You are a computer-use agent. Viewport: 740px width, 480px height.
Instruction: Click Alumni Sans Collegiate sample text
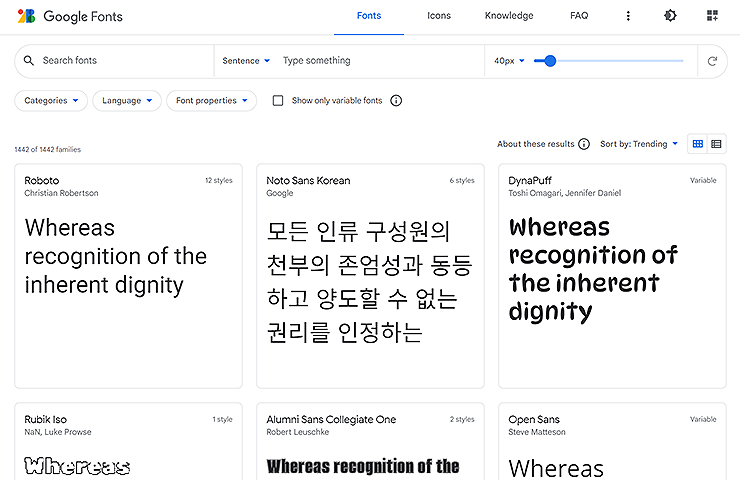[x=362, y=466]
